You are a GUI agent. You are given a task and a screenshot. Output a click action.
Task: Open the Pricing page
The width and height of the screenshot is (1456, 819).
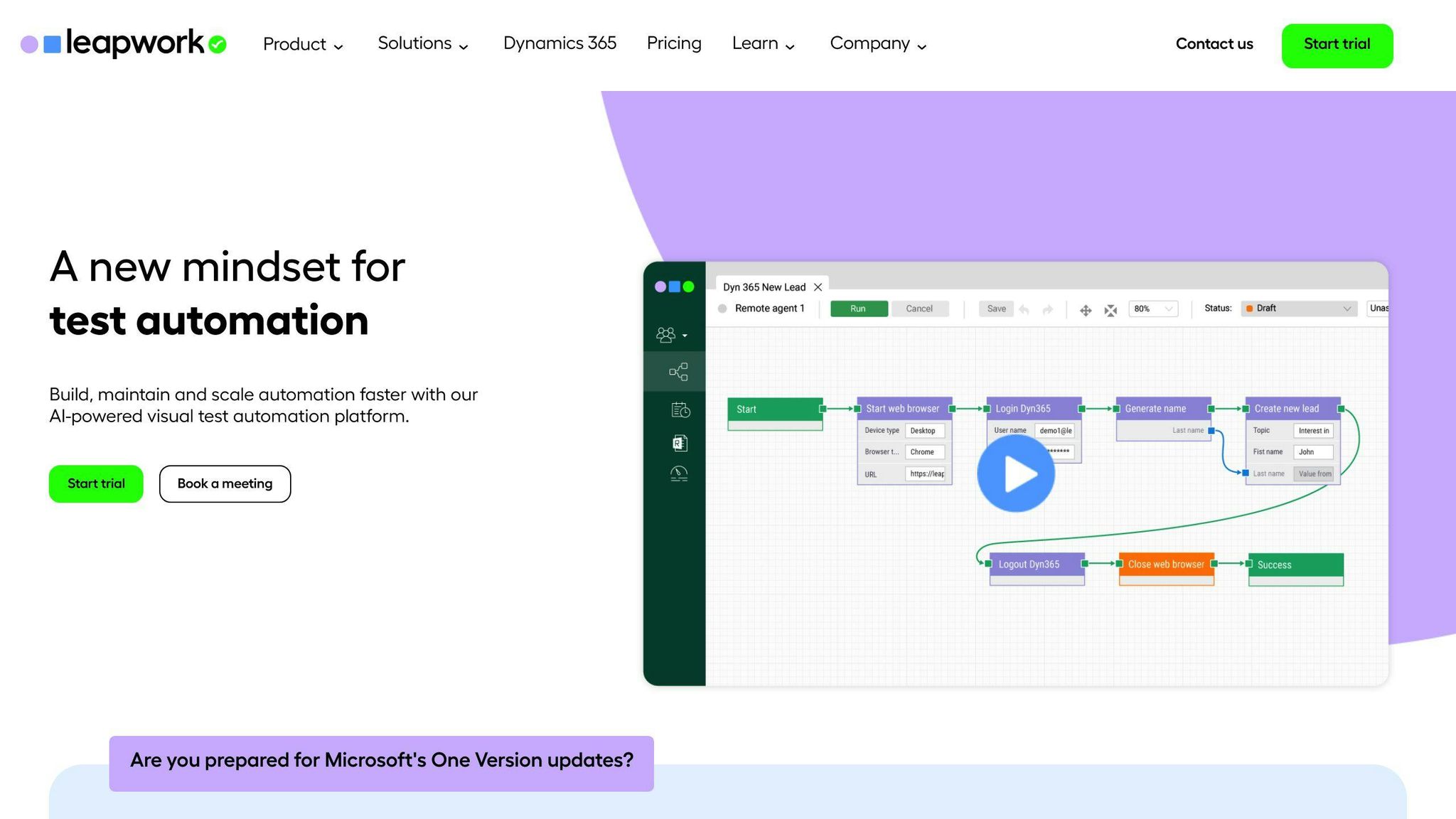coord(674,43)
